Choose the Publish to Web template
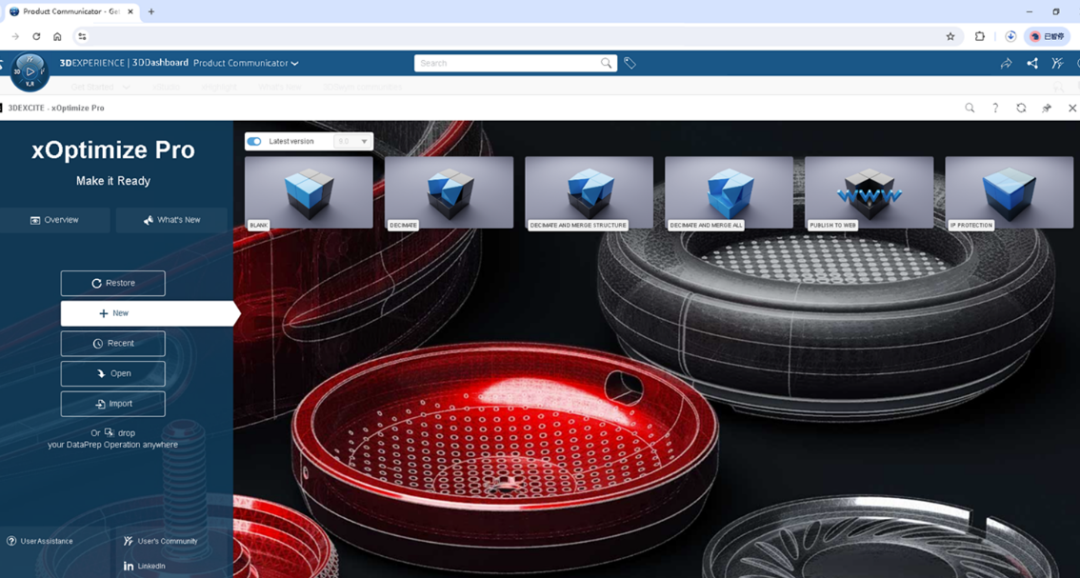The image size is (1080, 578). (x=869, y=192)
